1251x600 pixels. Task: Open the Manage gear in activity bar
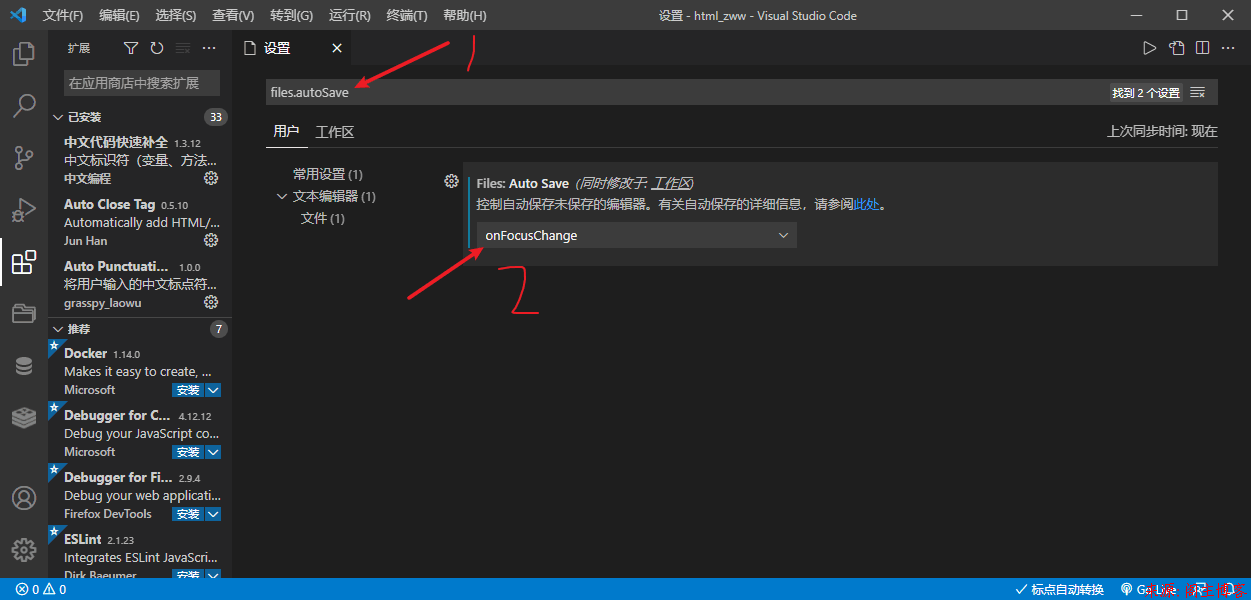click(24, 550)
